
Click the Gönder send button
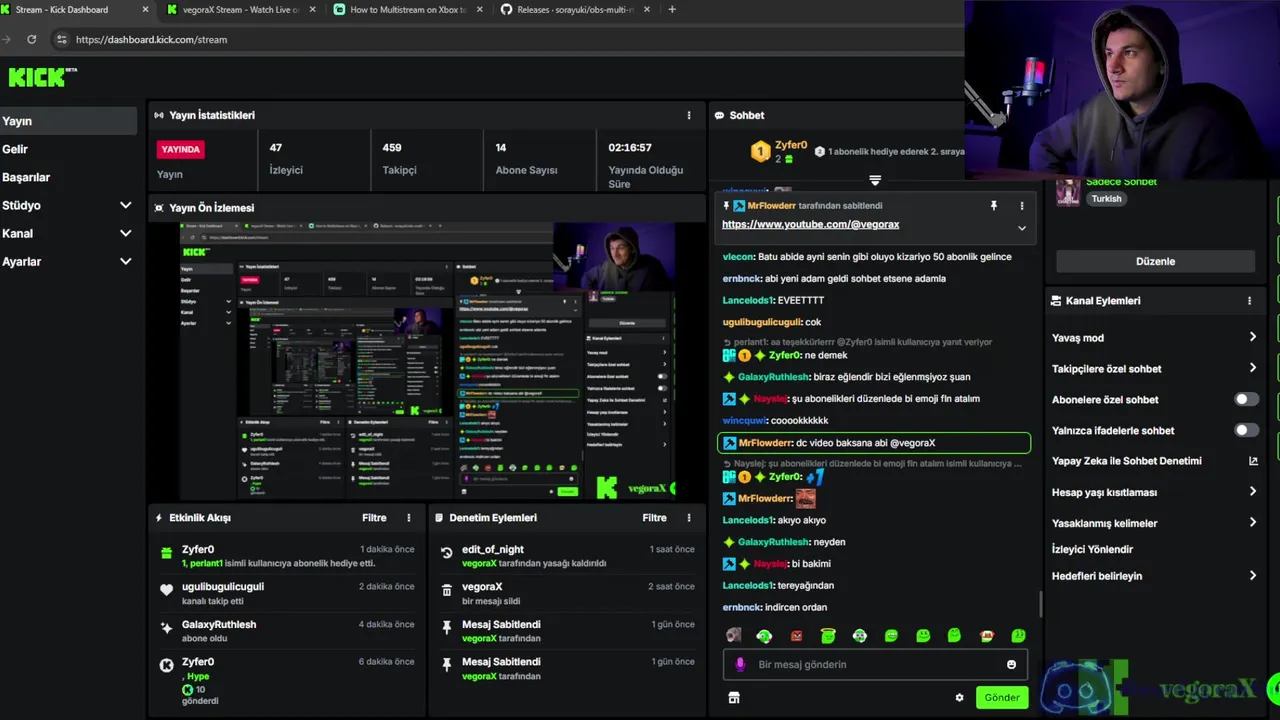pos(1002,698)
